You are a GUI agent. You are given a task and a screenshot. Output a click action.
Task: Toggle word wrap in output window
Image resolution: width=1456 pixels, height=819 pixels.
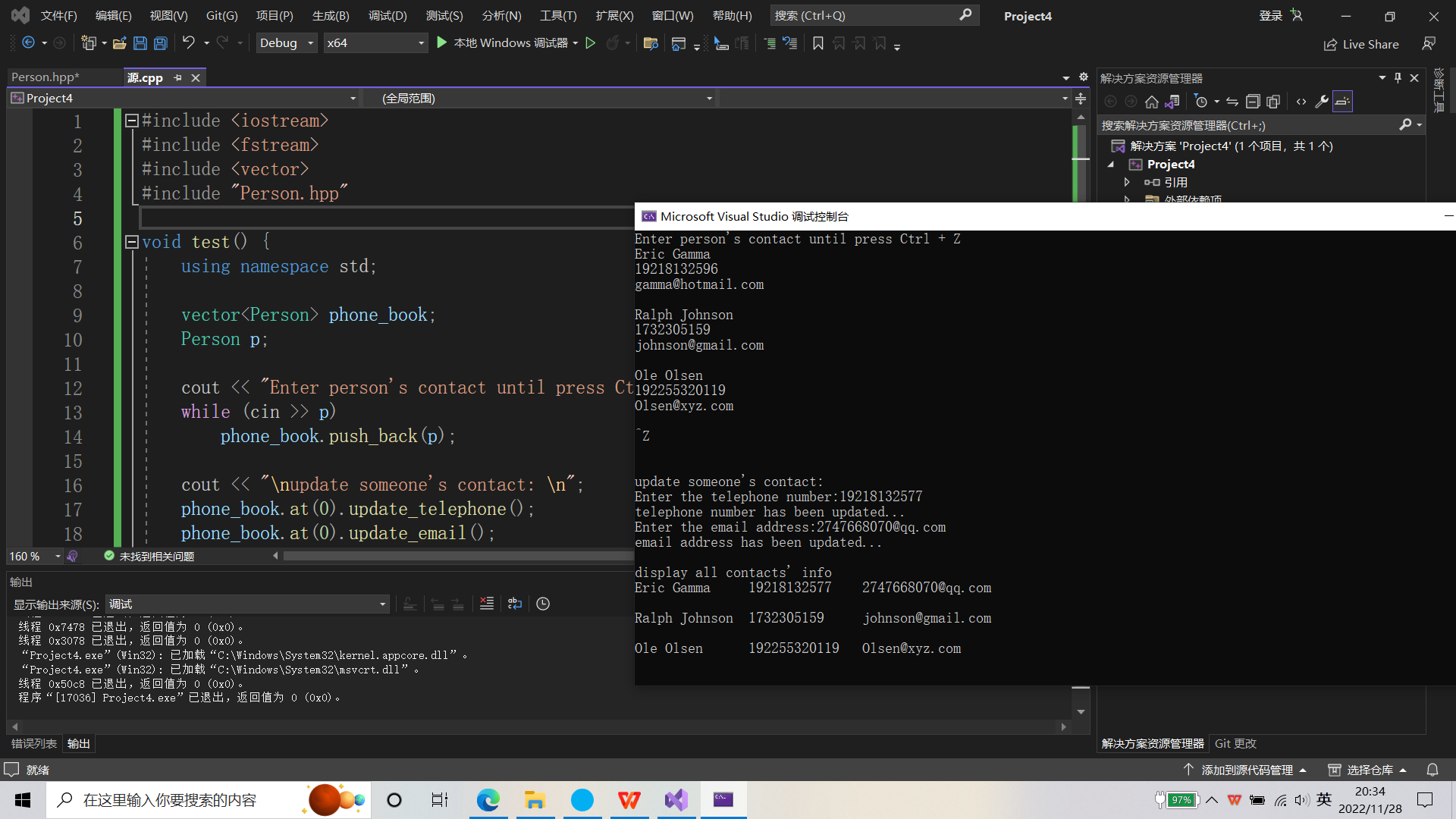coord(515,604)
